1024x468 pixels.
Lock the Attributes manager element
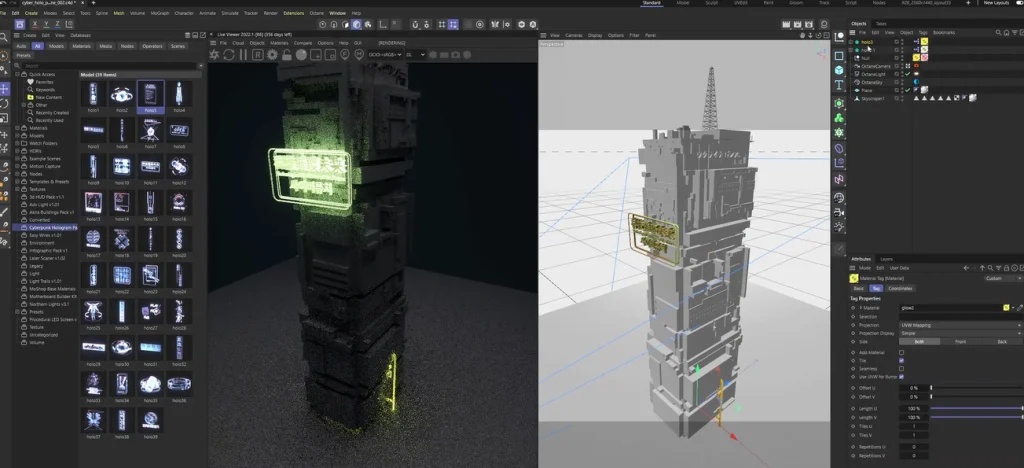1004,268
